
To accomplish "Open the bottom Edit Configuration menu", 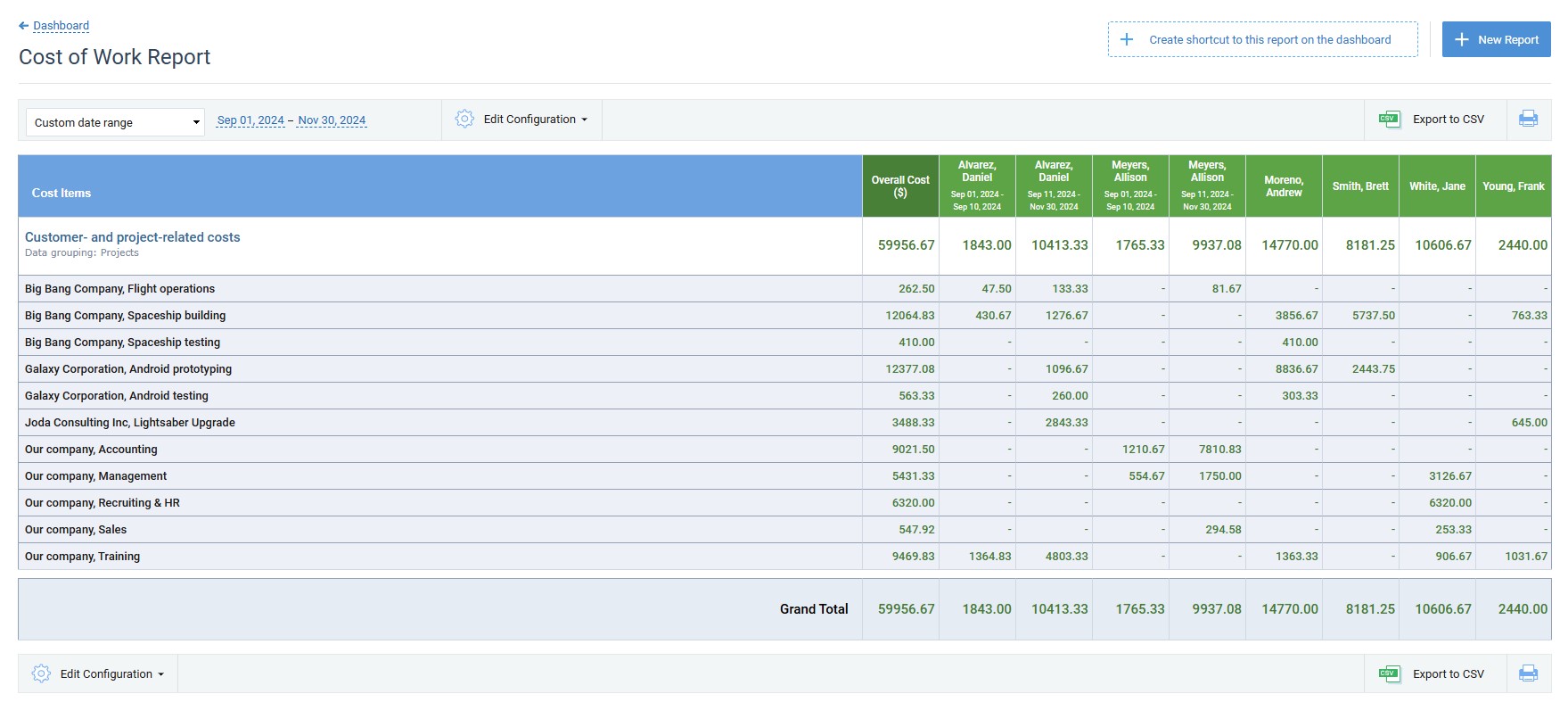I will point(111,674).
